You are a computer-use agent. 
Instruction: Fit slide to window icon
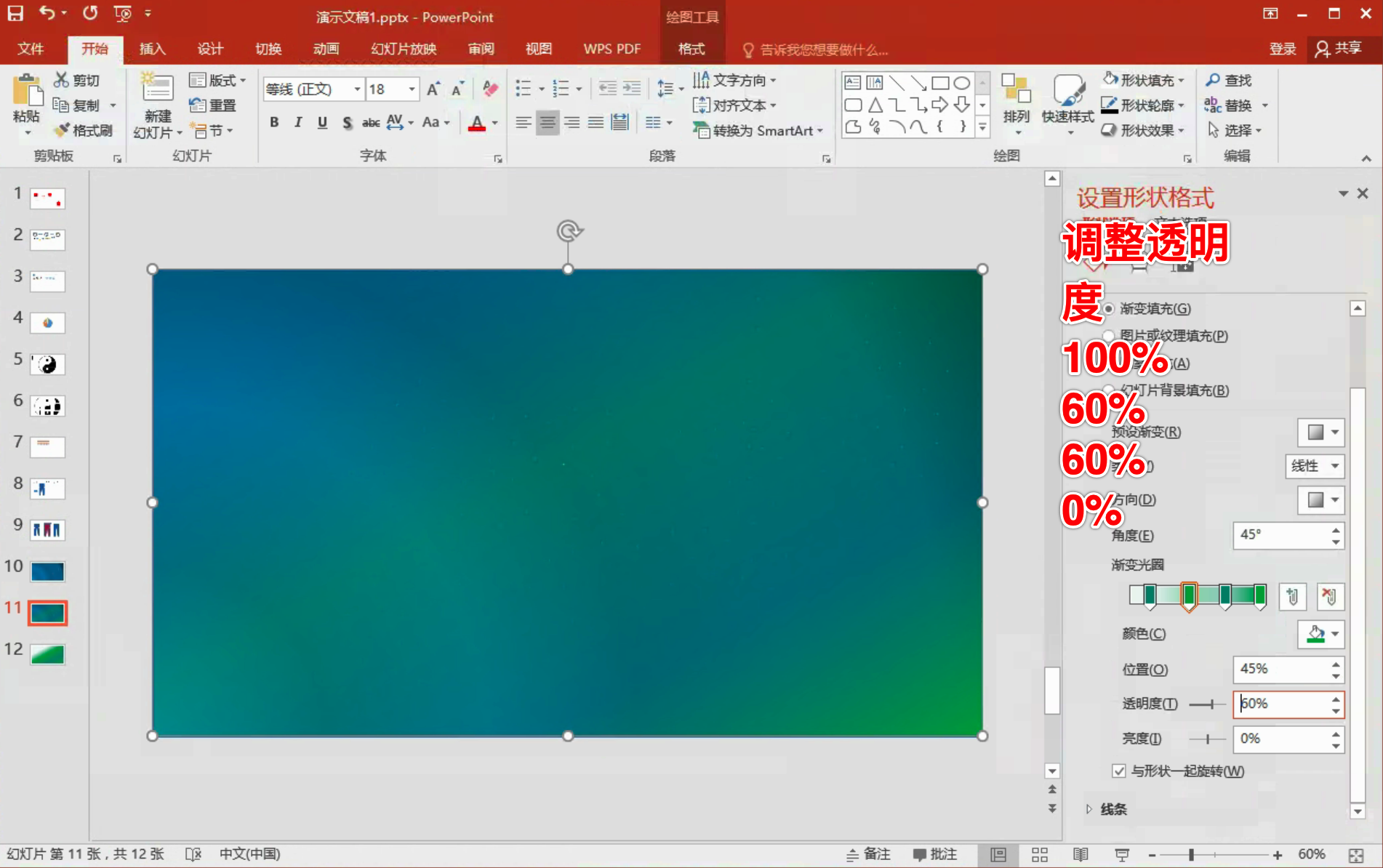click(x=1356, y=855)
